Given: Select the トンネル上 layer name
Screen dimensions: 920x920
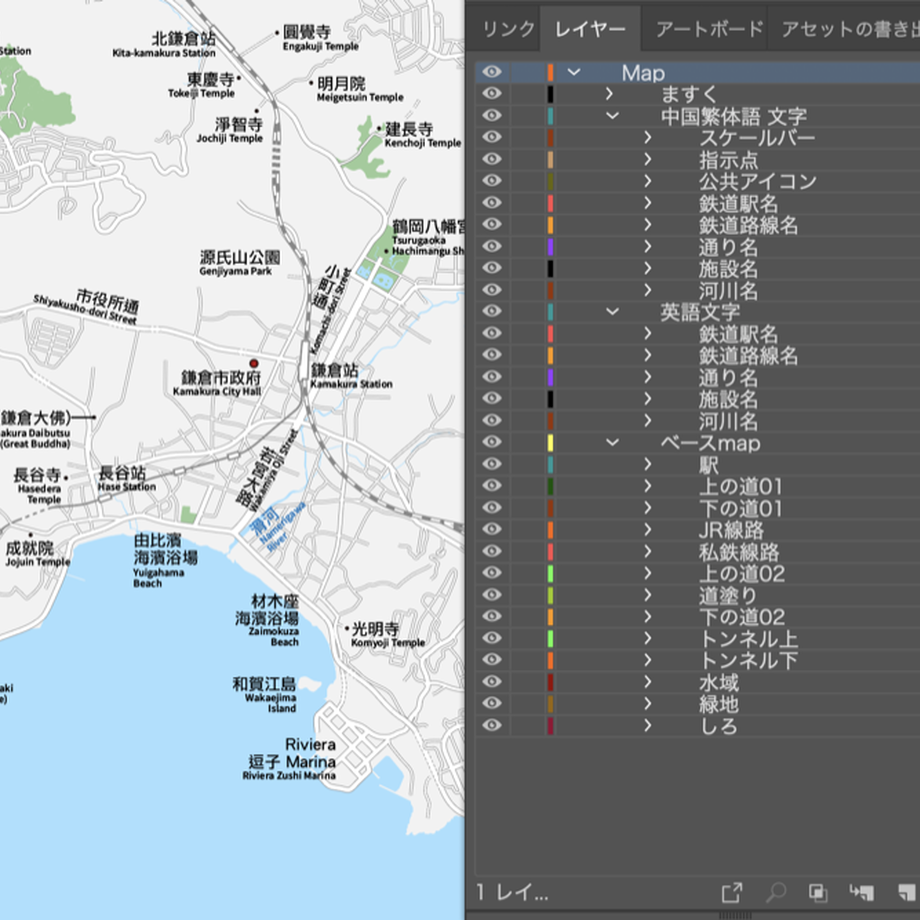Looking at the screenshot, I should tap(749, 638).
